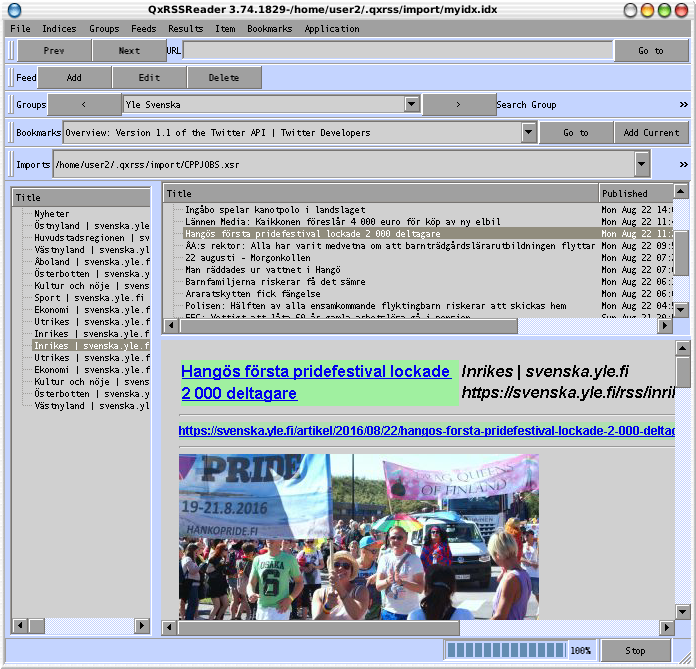Click the Stop button in status bar
Image resolution: width=696 pixels, height=669 pixels.
[x=636, y=650]
